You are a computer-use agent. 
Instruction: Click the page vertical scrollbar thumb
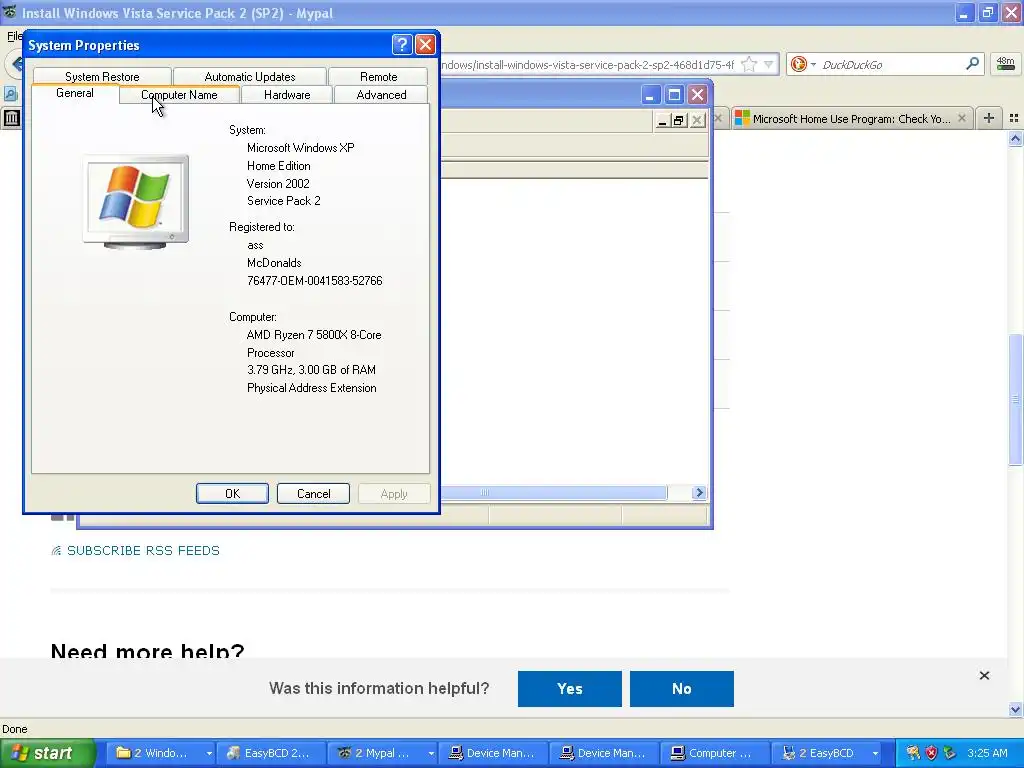click(1016, 400)
